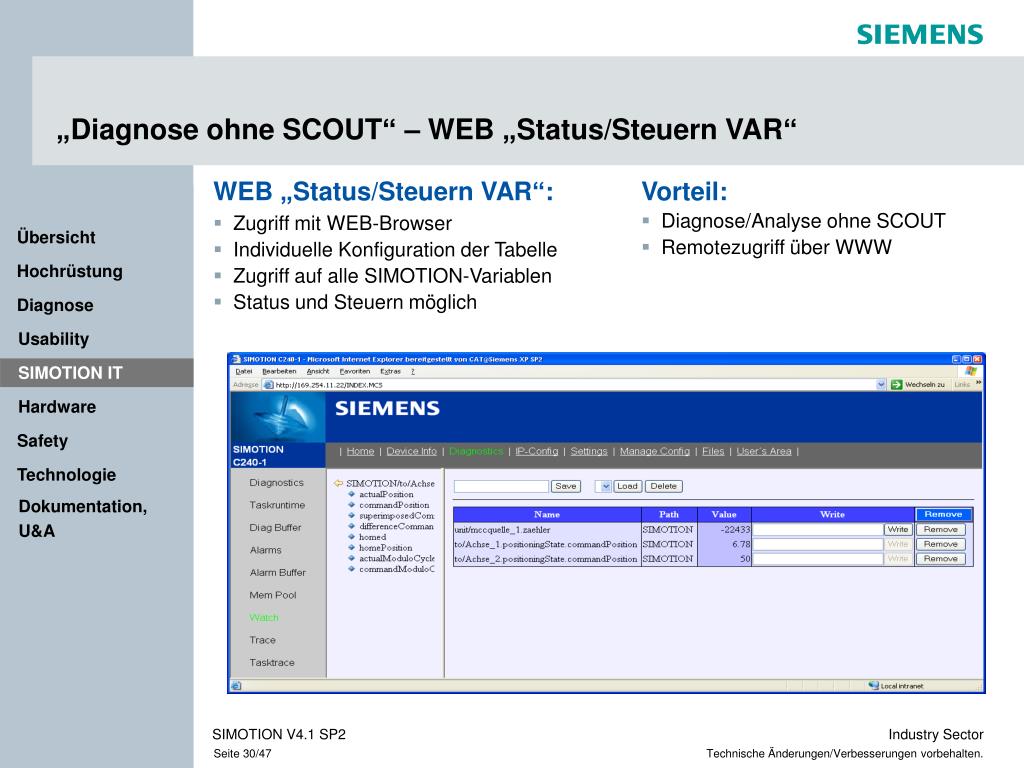
Task: Open the address bar history dropdown
Action: click(881, 385)
